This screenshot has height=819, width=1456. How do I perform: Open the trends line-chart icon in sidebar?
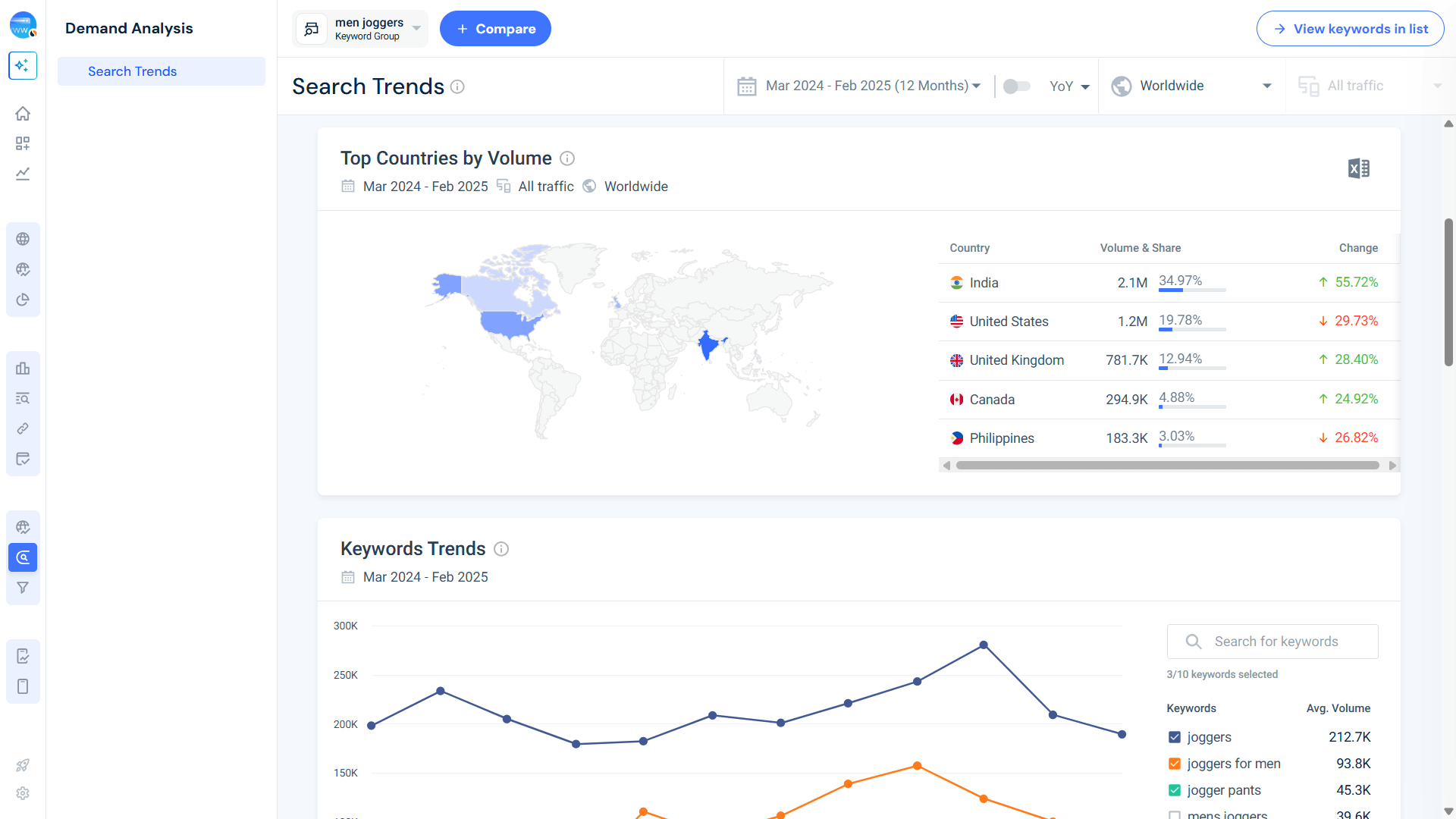pyautogui.click(x=23, y=174)
